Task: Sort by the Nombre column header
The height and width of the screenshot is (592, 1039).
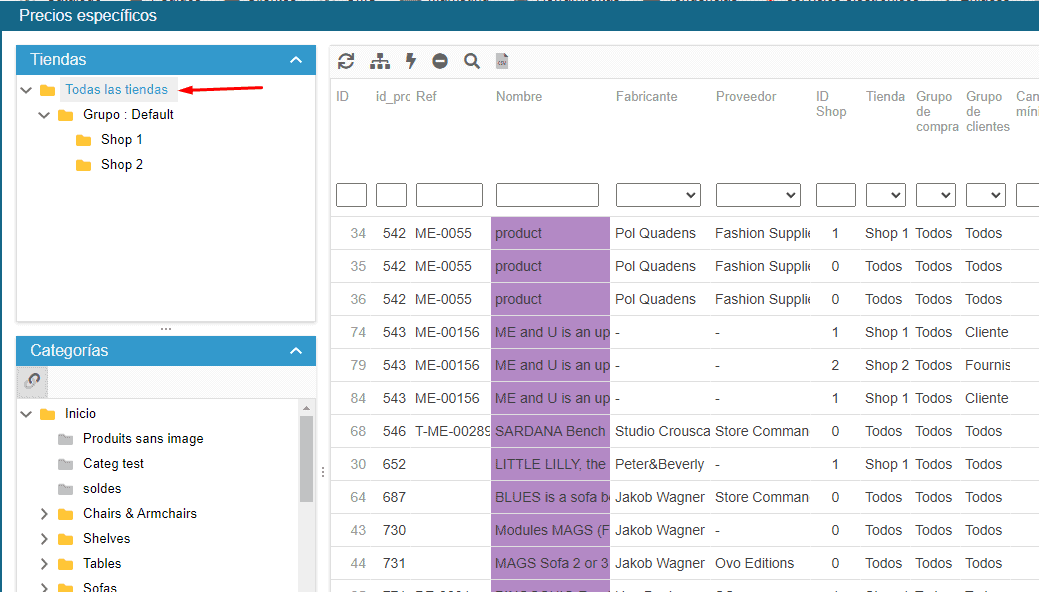Action: point(519,97)
